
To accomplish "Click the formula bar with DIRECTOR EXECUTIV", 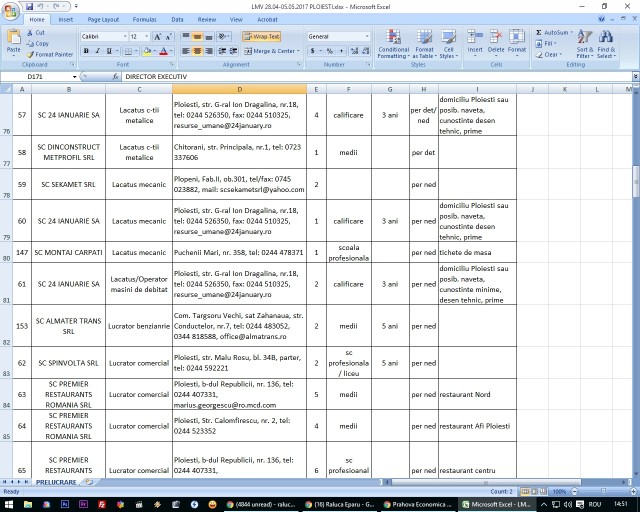I will [377, 77].
